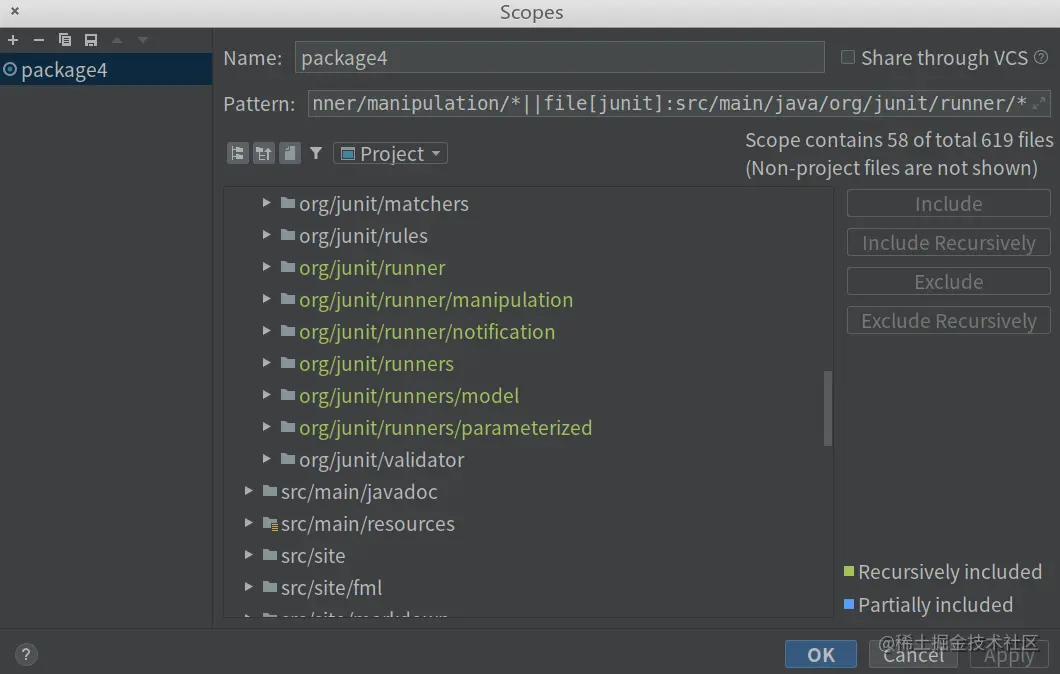This screenshot has width=1060, height=674.
Task: Click the filter funnel icon
Action: [316, 153]
